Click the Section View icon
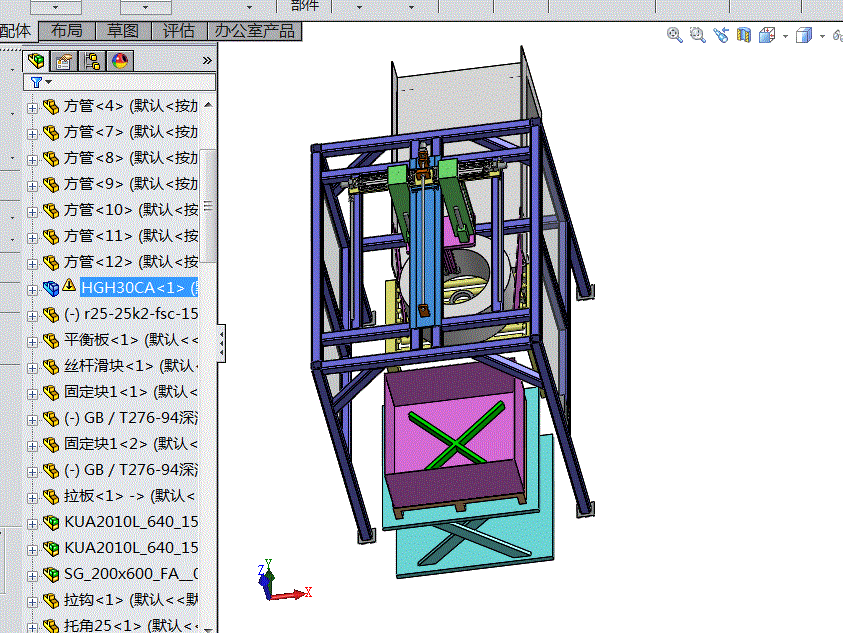The height and width of the screenshot is (633, 843). (744, 35)
